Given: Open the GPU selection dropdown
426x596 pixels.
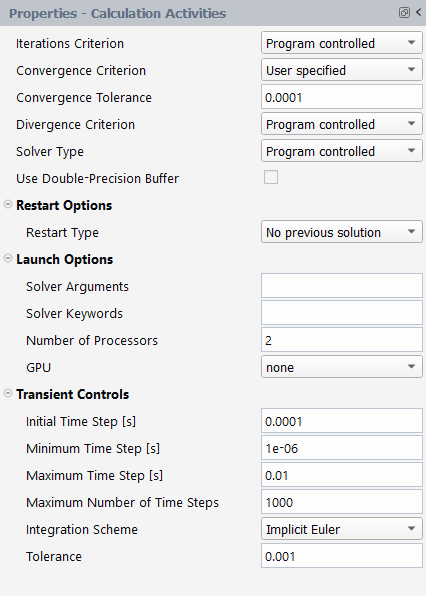Looking at the screenshot, I should pyautogui.click(x=342, y=367).
